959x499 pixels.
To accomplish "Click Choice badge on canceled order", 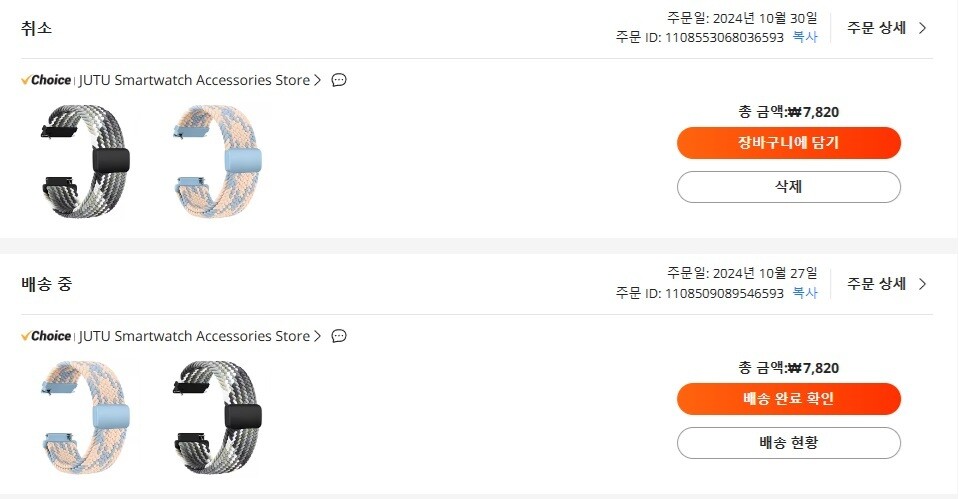I will tap(46, 80).
